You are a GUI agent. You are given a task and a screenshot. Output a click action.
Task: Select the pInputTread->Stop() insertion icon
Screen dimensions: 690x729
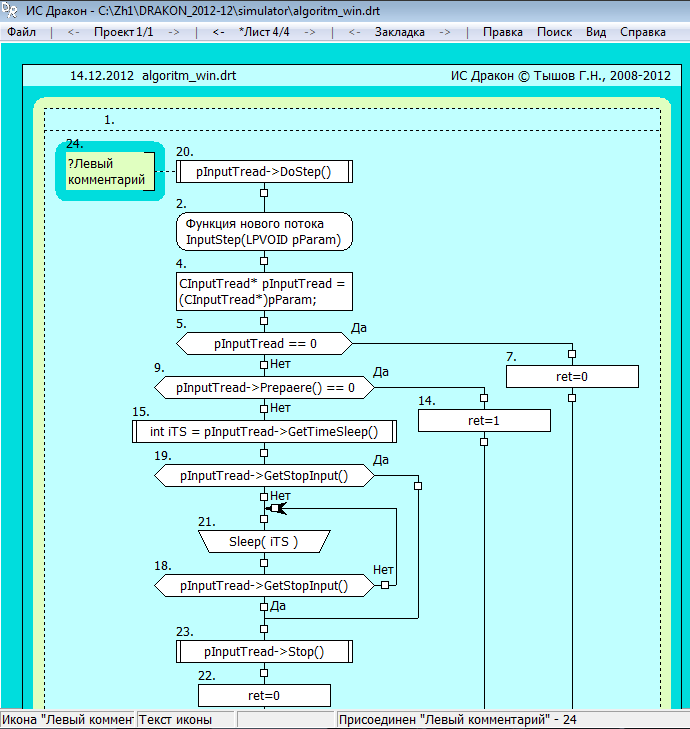[264, 652]
